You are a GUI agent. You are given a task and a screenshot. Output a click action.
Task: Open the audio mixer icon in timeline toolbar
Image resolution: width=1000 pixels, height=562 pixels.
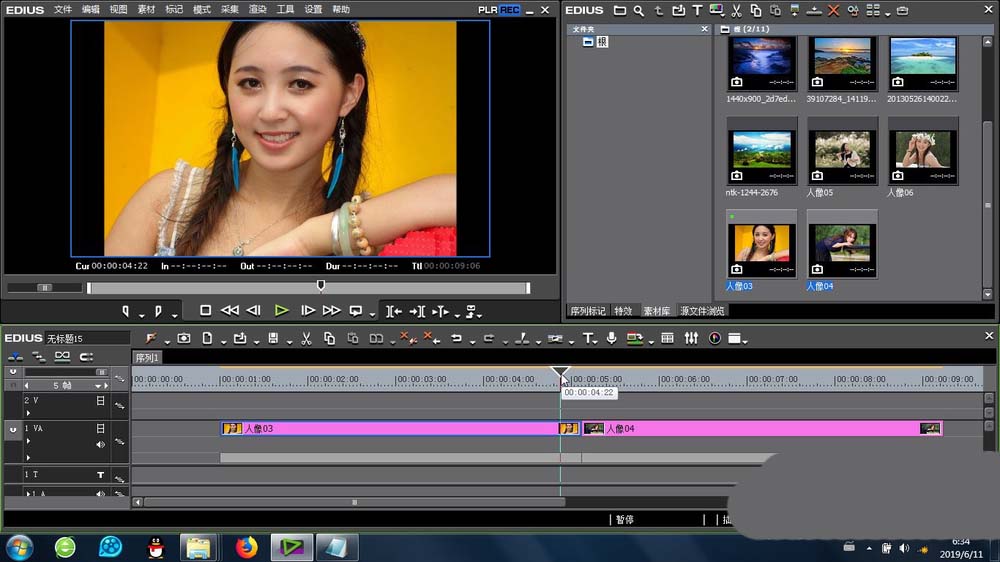tap(691, 339)
